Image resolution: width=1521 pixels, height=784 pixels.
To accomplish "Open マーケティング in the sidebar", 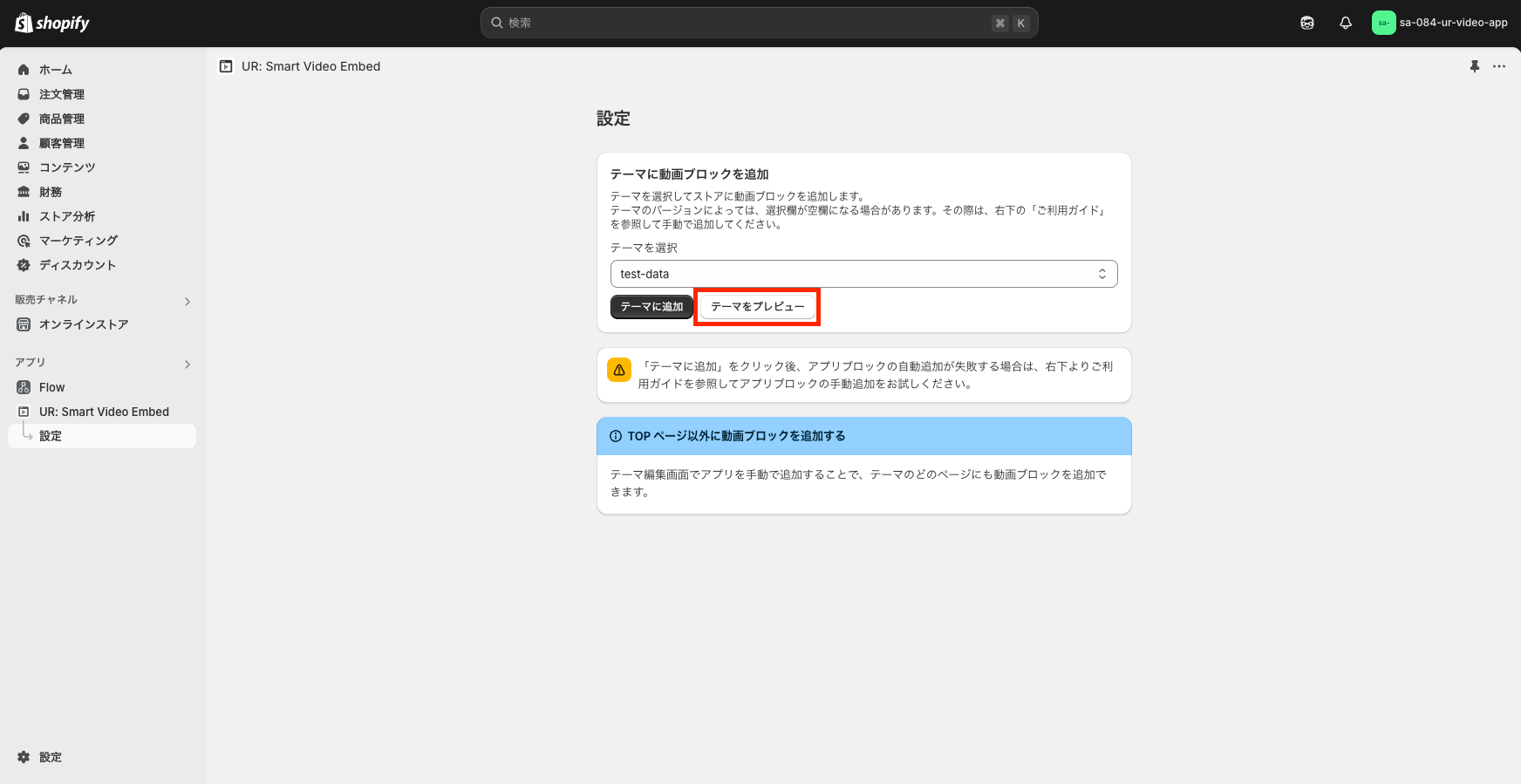I will [x=102, y=241].
